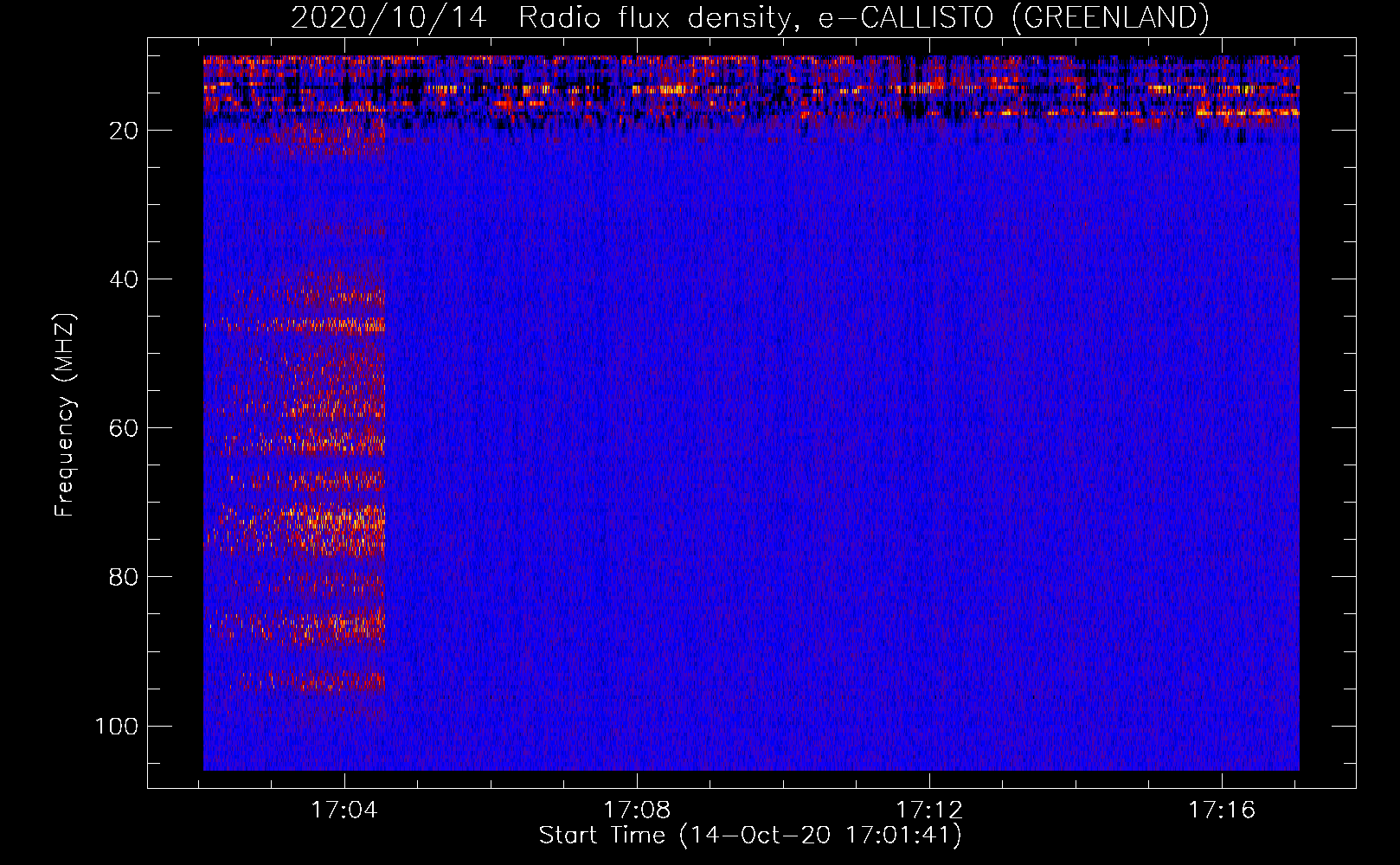Click the 60 frequency tick label
The image size is (1400, 865).
coord(124,428)
